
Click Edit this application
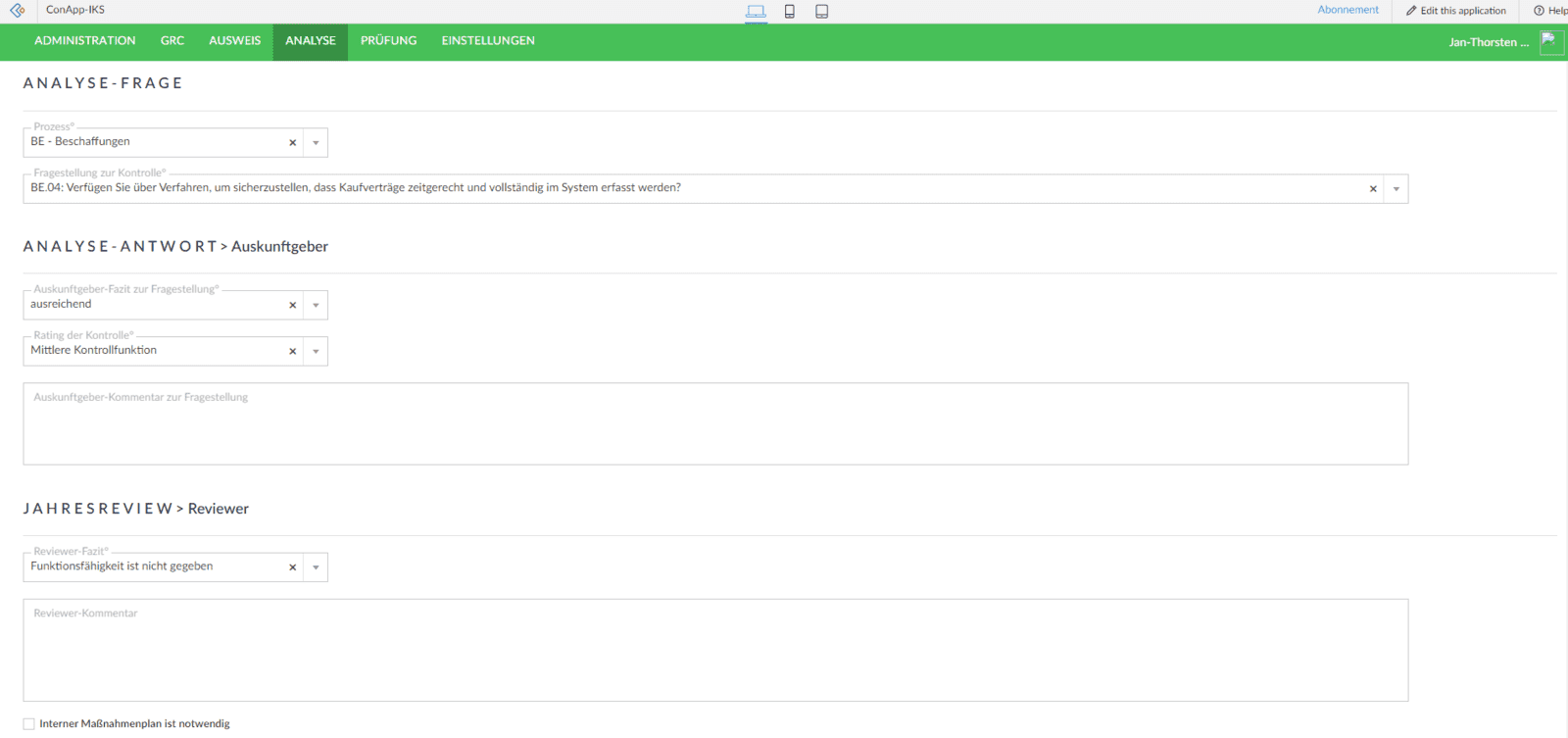[x=1456, y=11]
